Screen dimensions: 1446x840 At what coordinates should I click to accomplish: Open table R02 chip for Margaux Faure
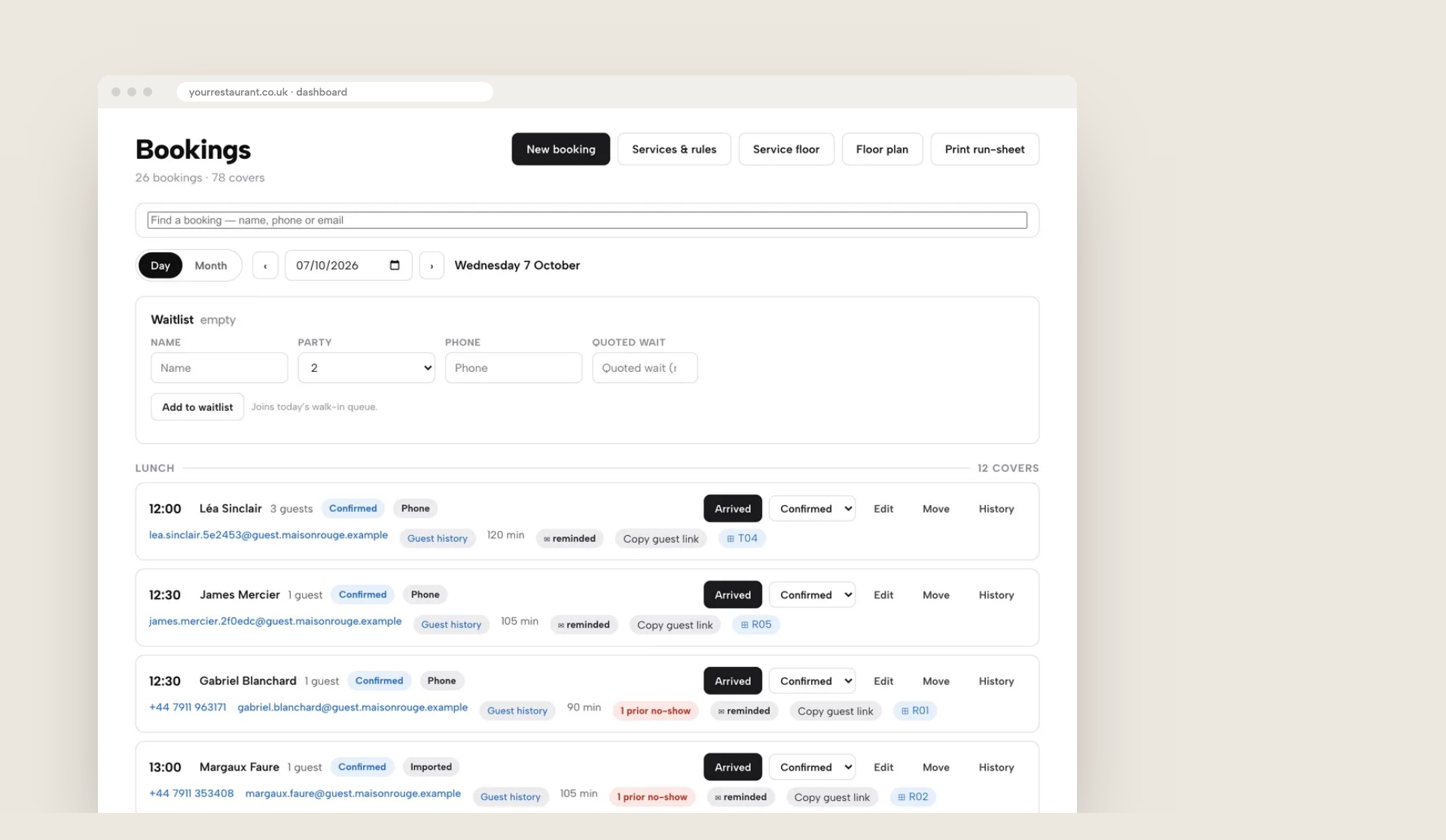tap(913, 797)
